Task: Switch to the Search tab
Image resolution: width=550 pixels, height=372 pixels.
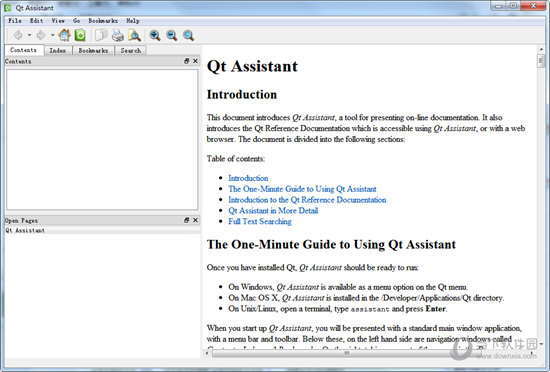Action: coord(130,50)
